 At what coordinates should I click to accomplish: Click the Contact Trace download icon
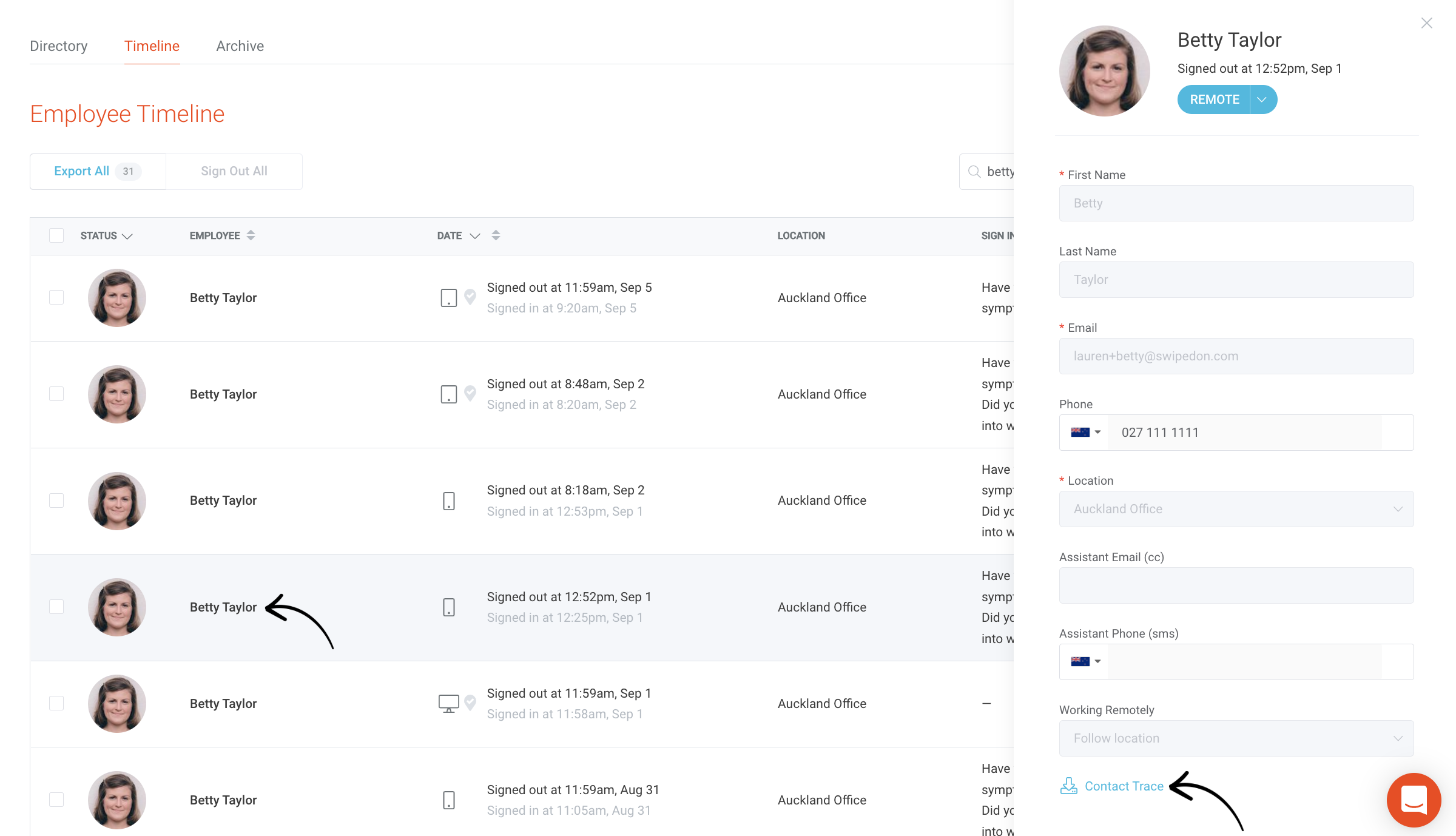[1069, 786]
